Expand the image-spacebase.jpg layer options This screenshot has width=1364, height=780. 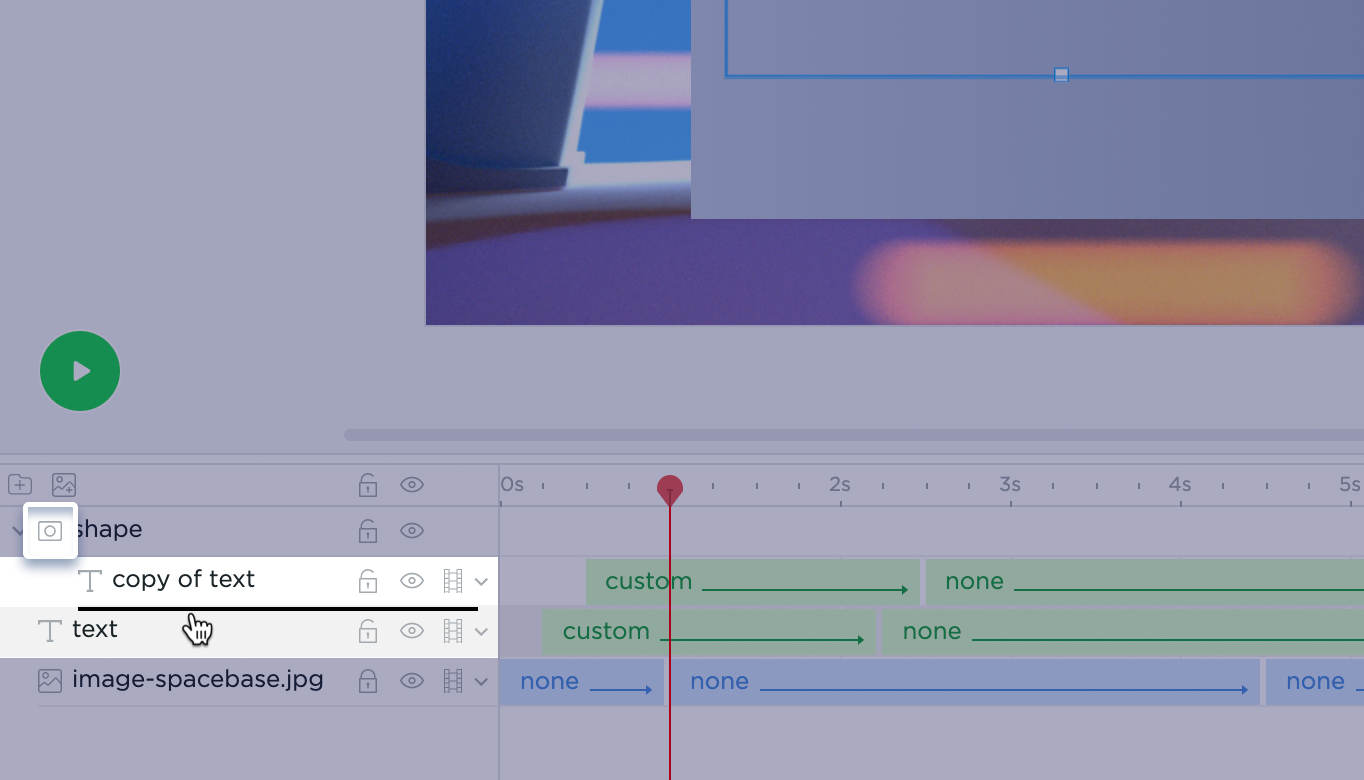pyautogui.click(x=481, y=682)
